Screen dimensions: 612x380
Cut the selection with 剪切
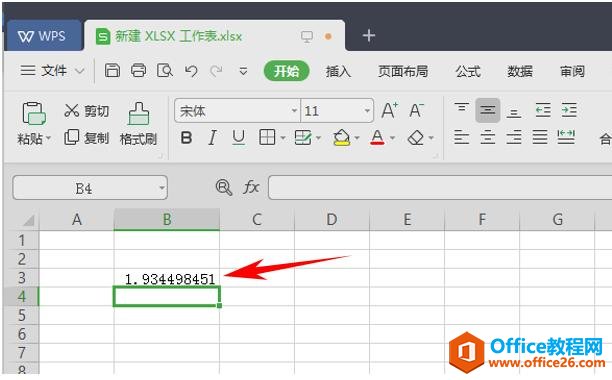(x=86, y=111)
